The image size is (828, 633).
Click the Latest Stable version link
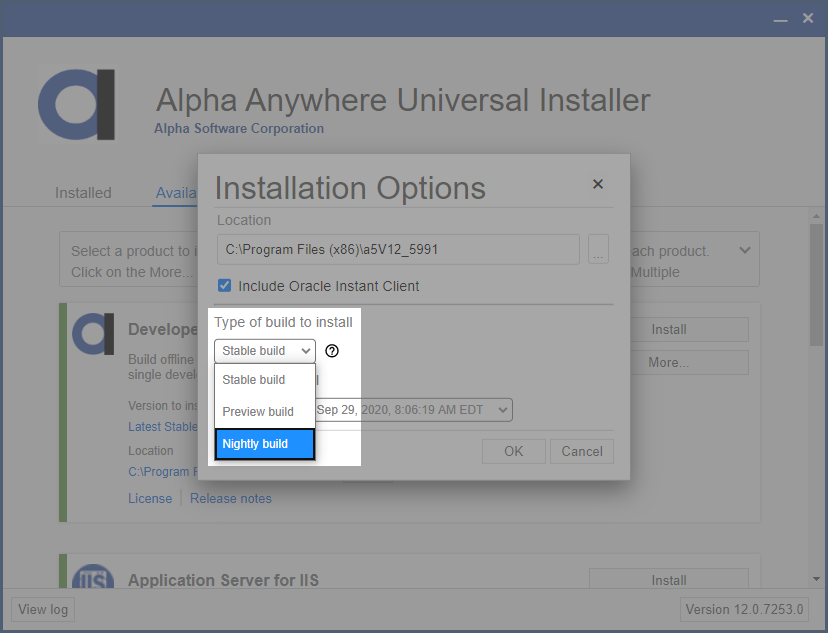click(163, 427)
